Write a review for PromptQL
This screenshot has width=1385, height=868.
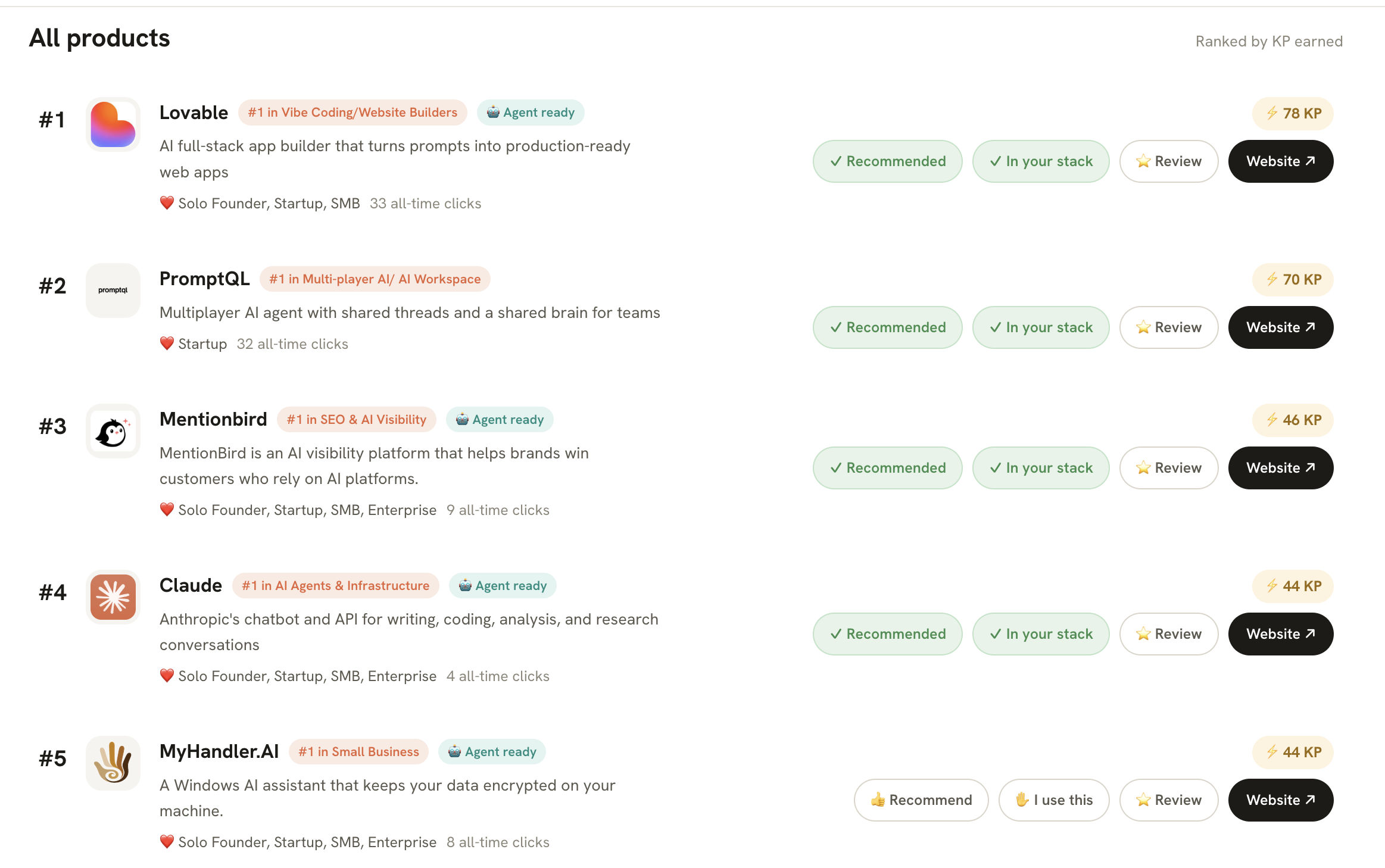coord(1169,327)
